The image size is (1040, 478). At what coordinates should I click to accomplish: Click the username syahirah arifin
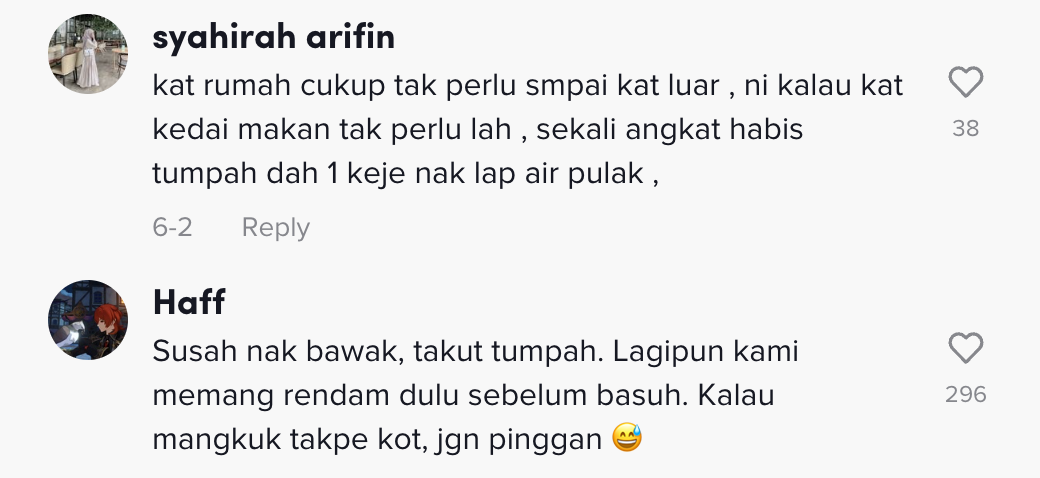click(x=273, y=37)
